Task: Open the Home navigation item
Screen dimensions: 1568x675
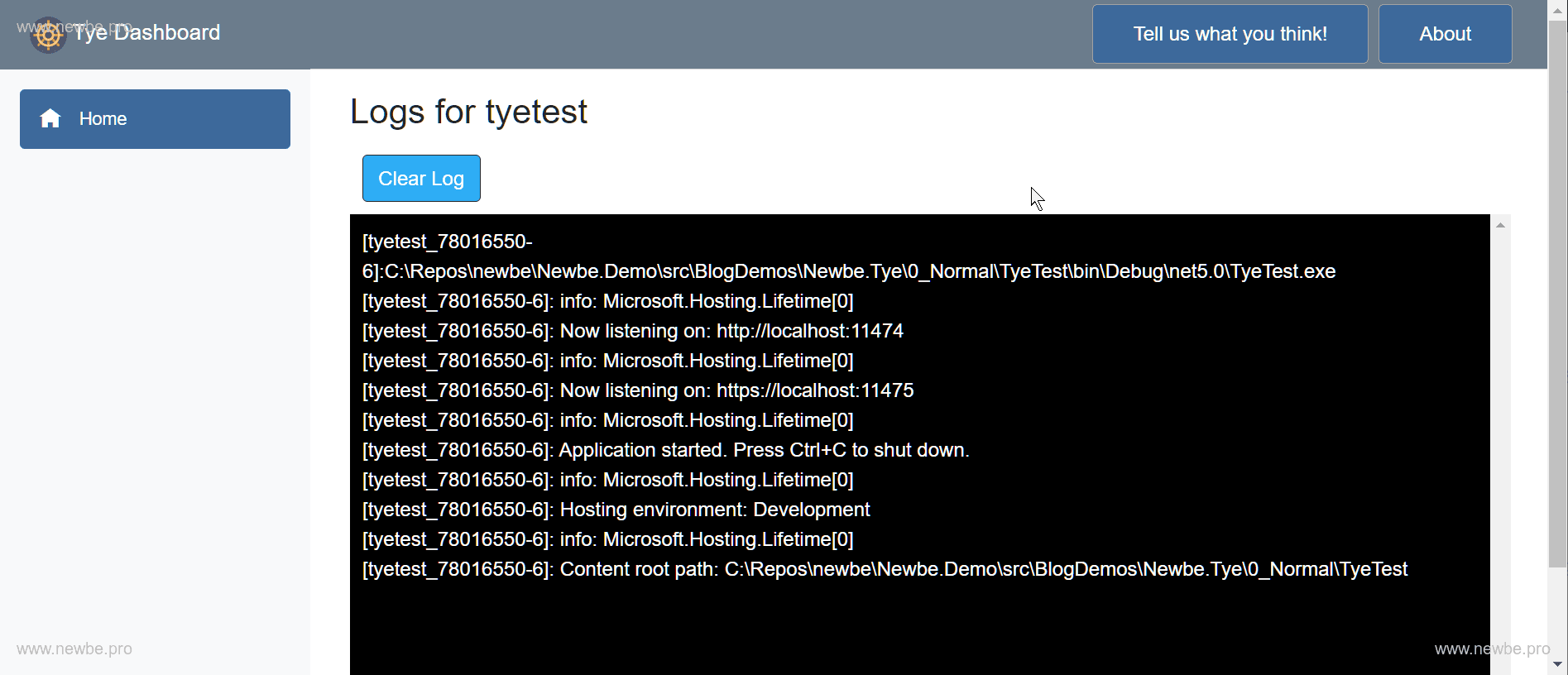Action: click(155, 119)
